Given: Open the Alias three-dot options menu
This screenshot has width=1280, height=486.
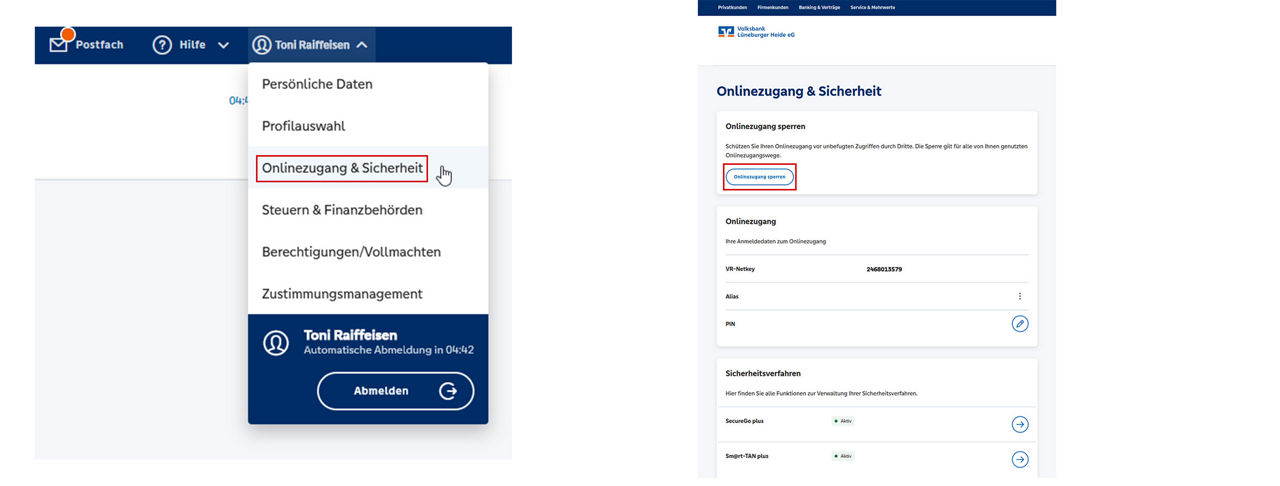Looking at the screenshot, I should coord(1020,296).
